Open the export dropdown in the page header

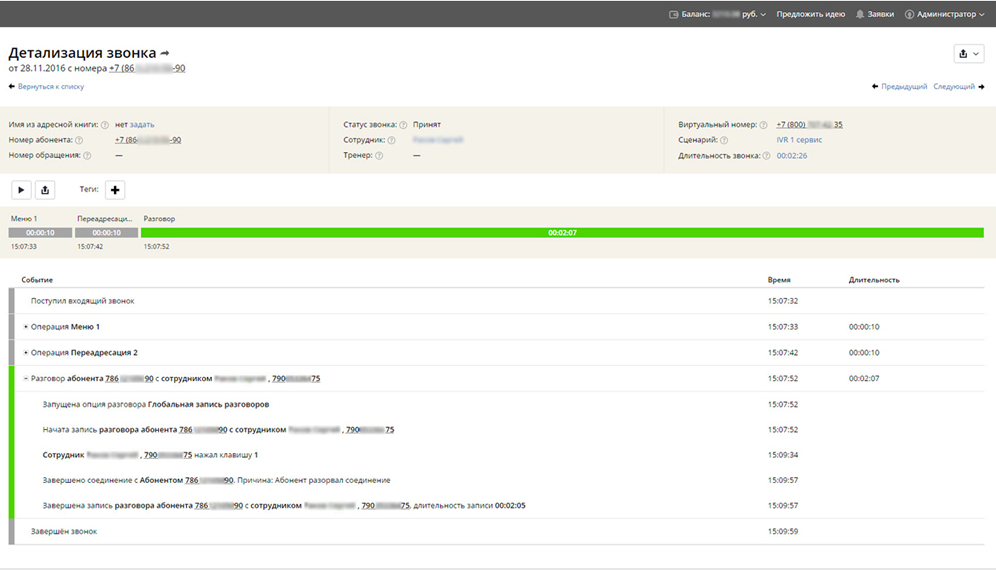969,54
